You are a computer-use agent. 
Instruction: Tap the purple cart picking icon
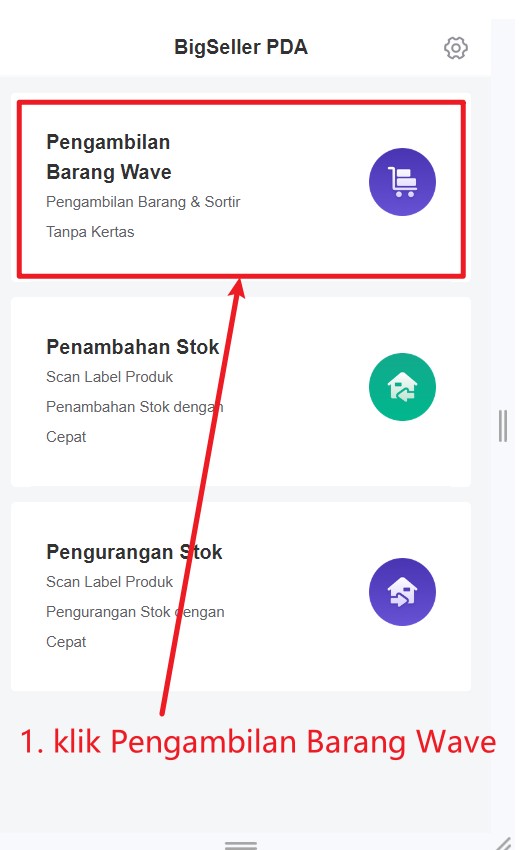(x=402, y=182)
